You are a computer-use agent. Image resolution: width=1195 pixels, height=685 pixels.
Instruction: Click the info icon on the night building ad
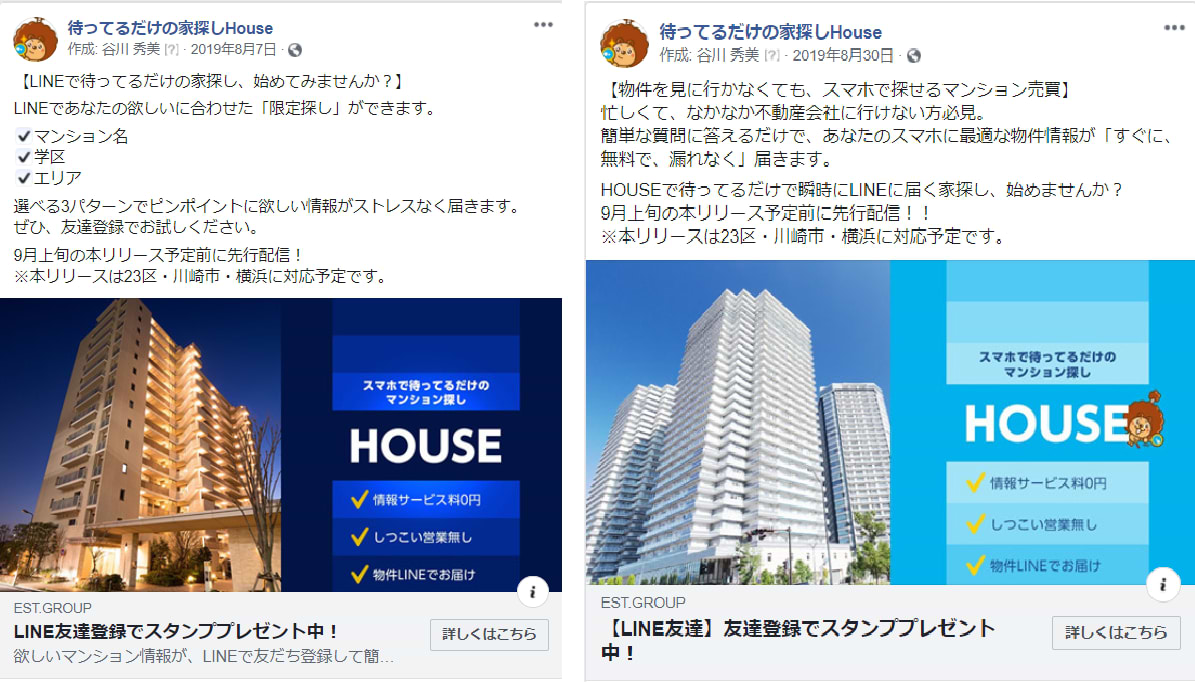[533, 591]
